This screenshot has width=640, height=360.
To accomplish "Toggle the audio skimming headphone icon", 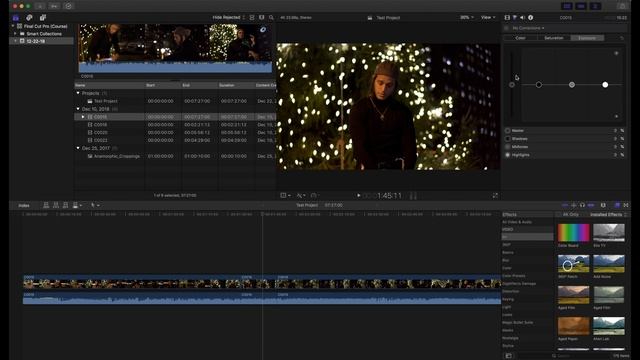I will click(582, 205).
